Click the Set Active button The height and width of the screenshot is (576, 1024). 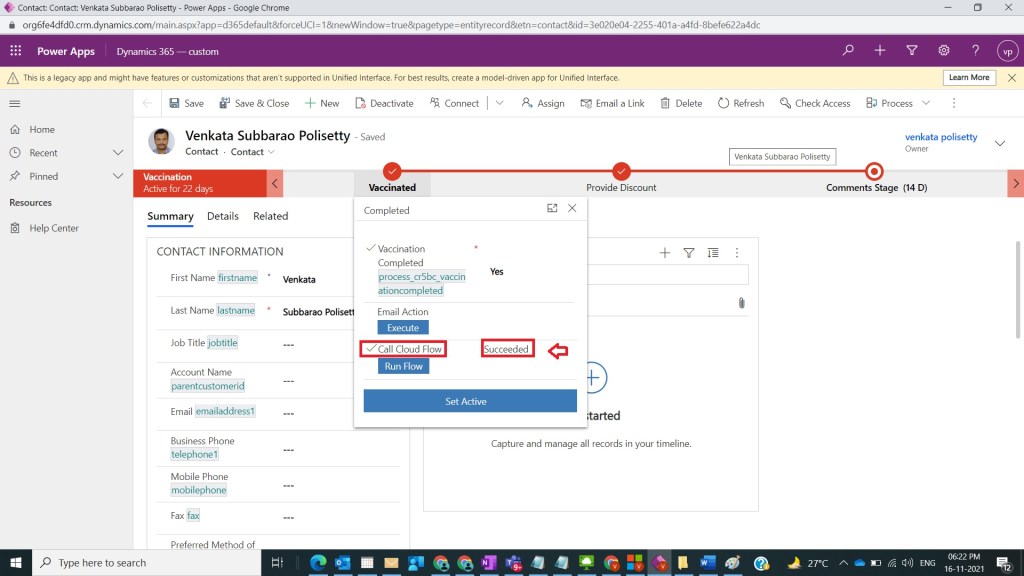470,401
